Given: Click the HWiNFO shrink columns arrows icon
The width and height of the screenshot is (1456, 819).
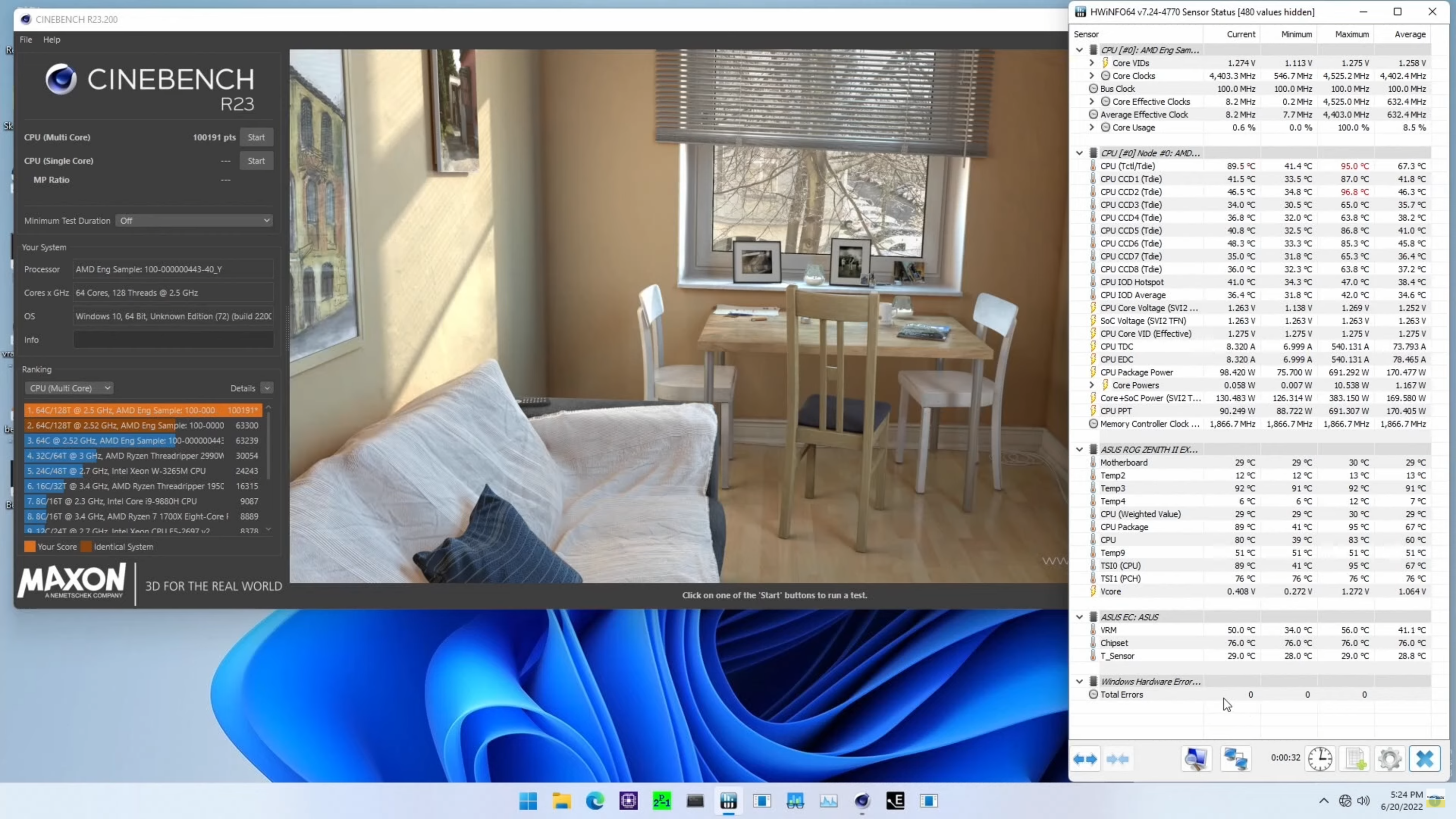Looking at the screenshot, I should (x=1117, y=759).
